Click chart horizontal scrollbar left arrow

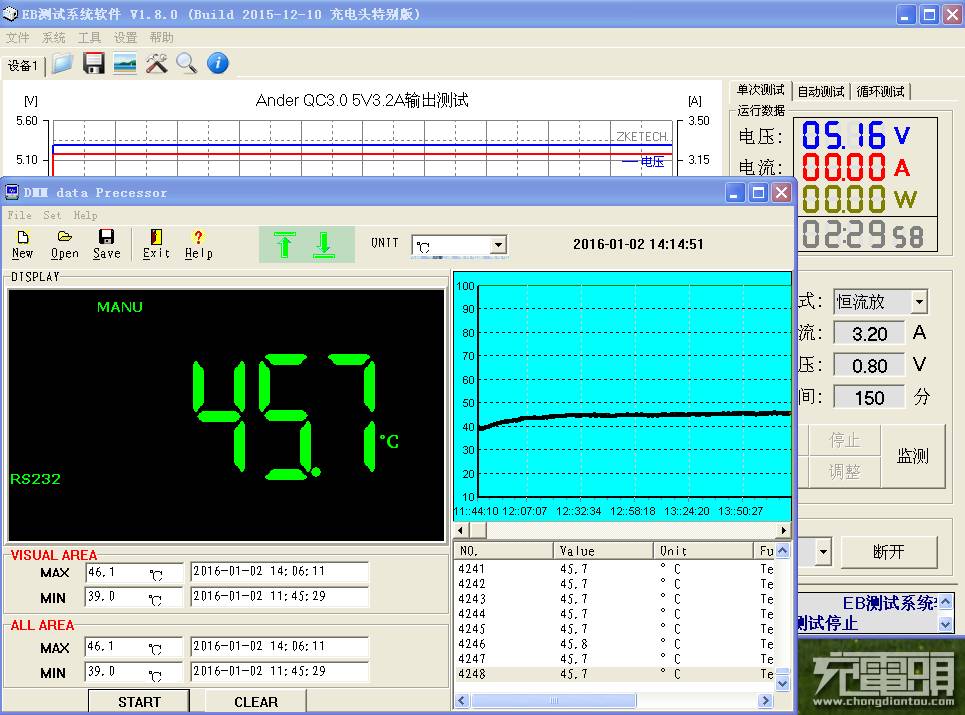point(461,530)
